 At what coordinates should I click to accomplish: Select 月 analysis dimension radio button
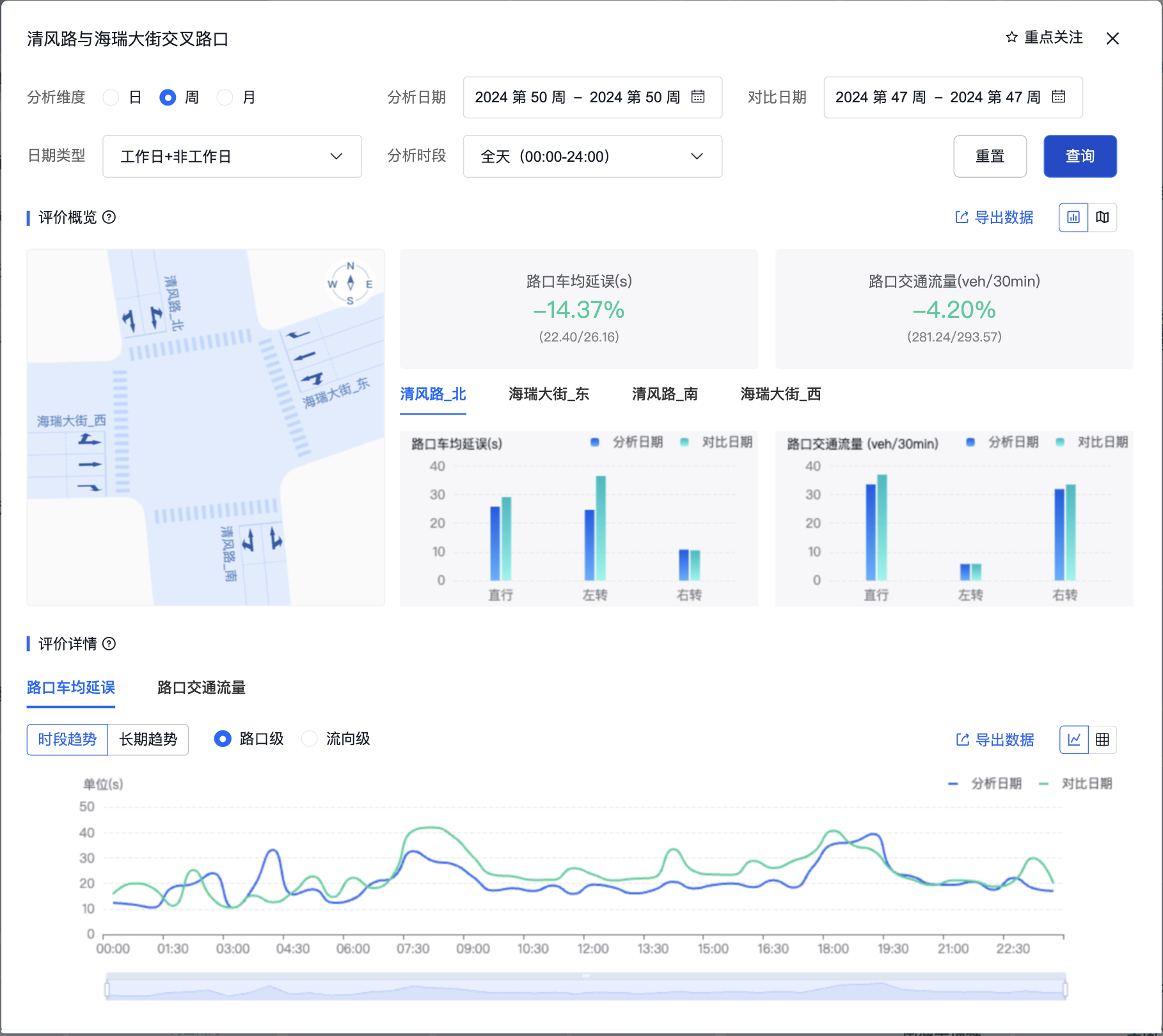tap(225, 97)
